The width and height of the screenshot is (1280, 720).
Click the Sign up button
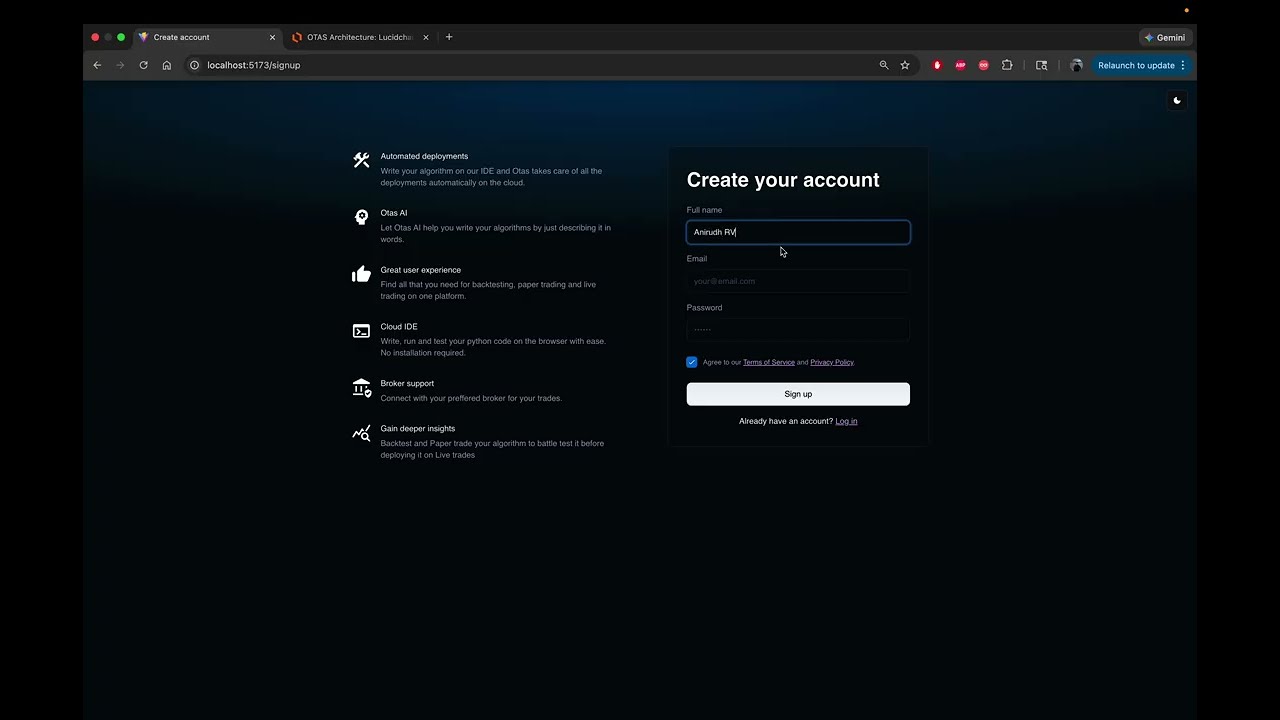798,394
